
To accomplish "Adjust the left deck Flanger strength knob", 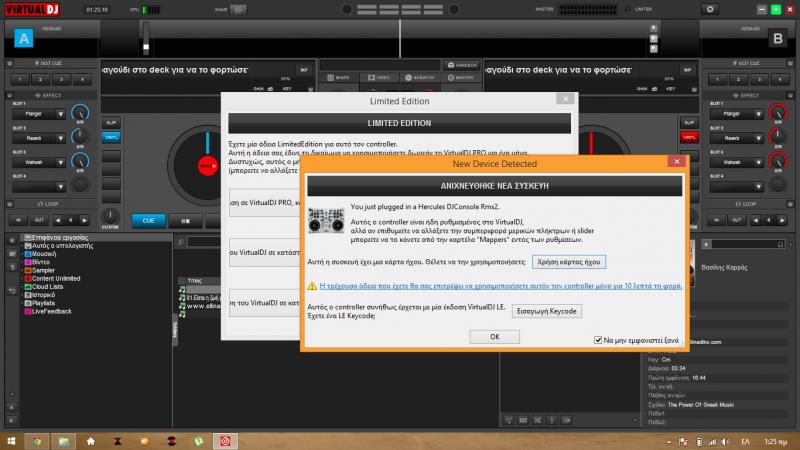I will pos(80,113).
